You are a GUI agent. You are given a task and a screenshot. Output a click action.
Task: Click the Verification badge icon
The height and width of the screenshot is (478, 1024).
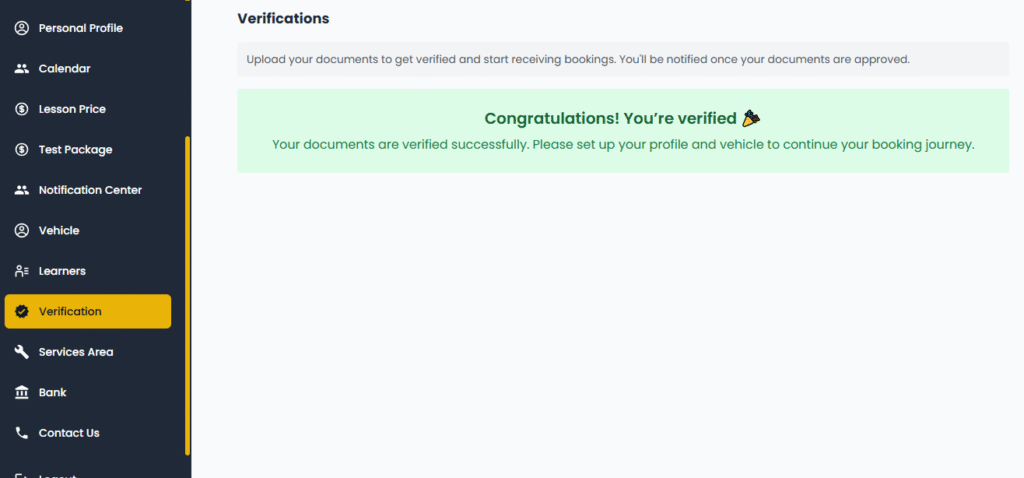pos(22,312)
